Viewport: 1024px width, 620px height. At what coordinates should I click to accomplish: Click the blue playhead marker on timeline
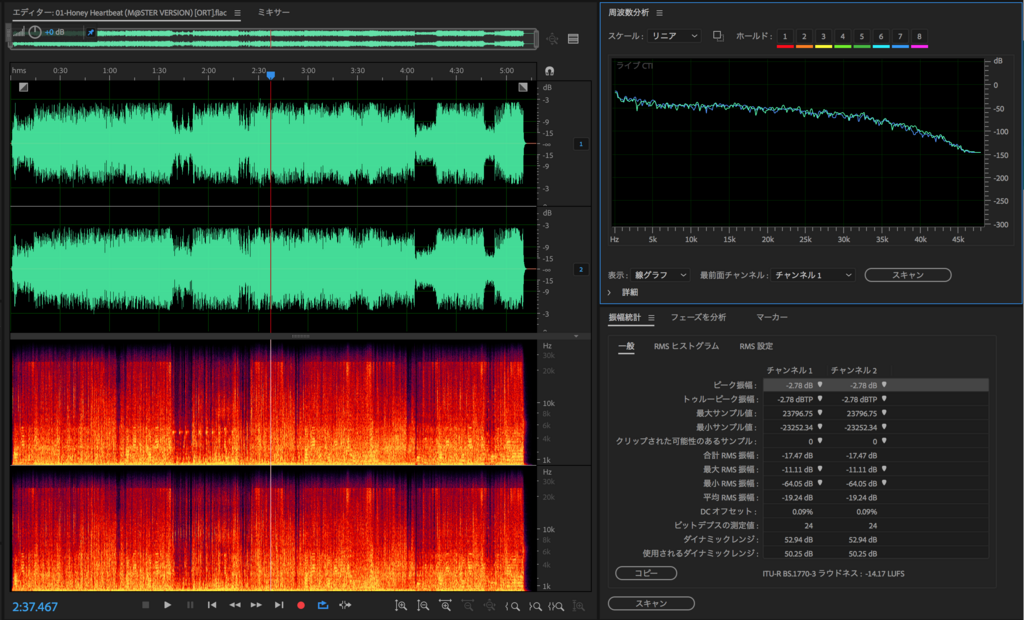point(270,76)
